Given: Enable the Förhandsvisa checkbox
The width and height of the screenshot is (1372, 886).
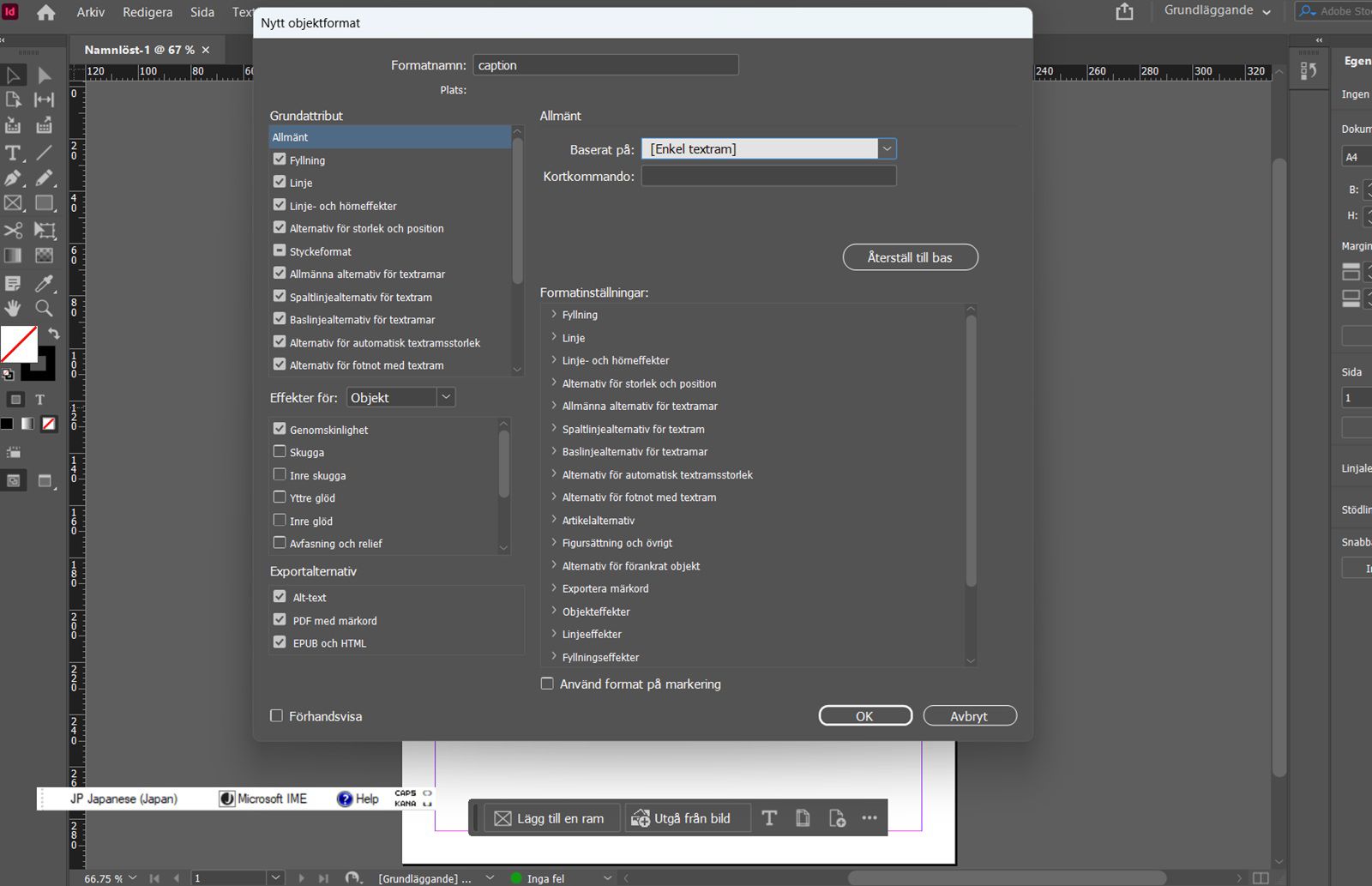Looking at the screenshot, I should 276,715.
